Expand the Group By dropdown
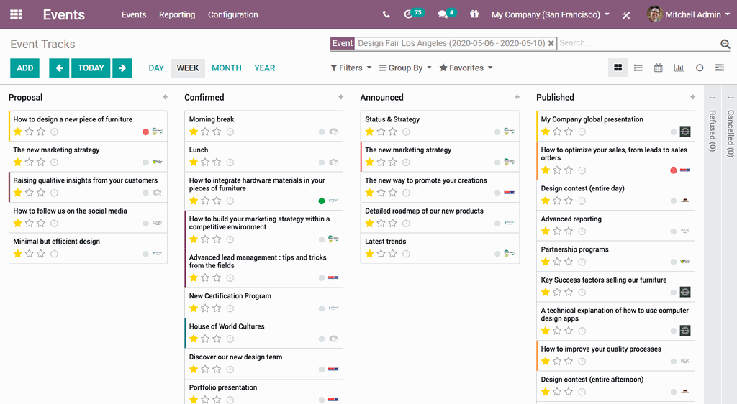 406,68
